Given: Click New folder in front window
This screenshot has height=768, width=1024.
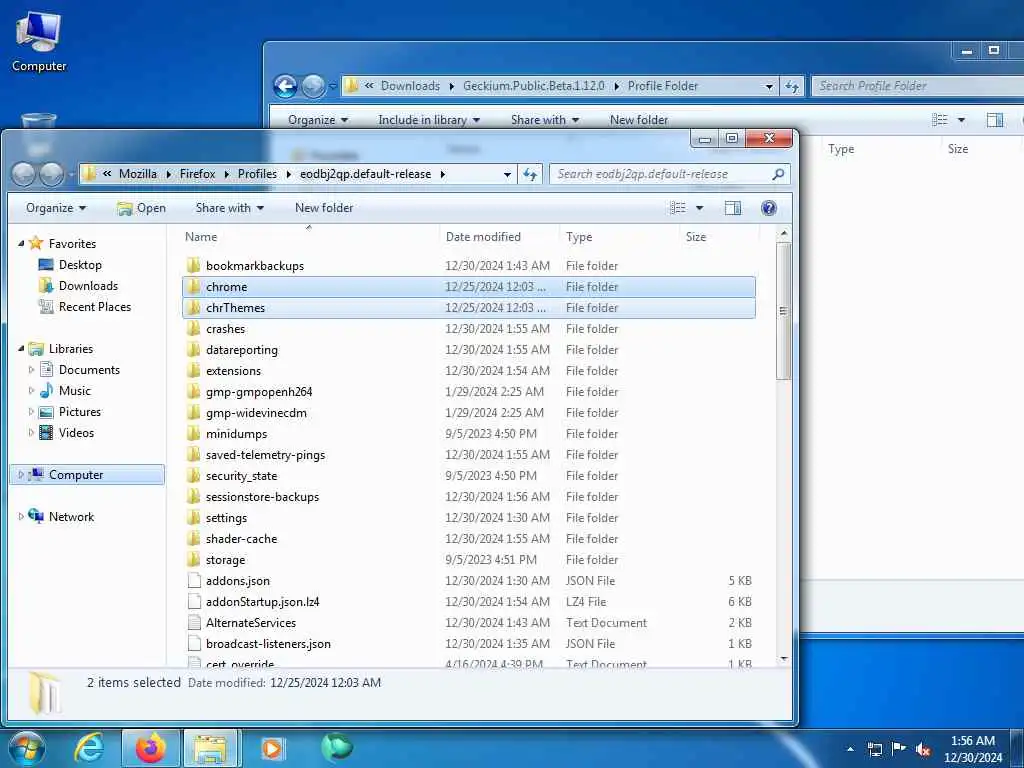Looking at the screenshot, I should pos(324,208).
